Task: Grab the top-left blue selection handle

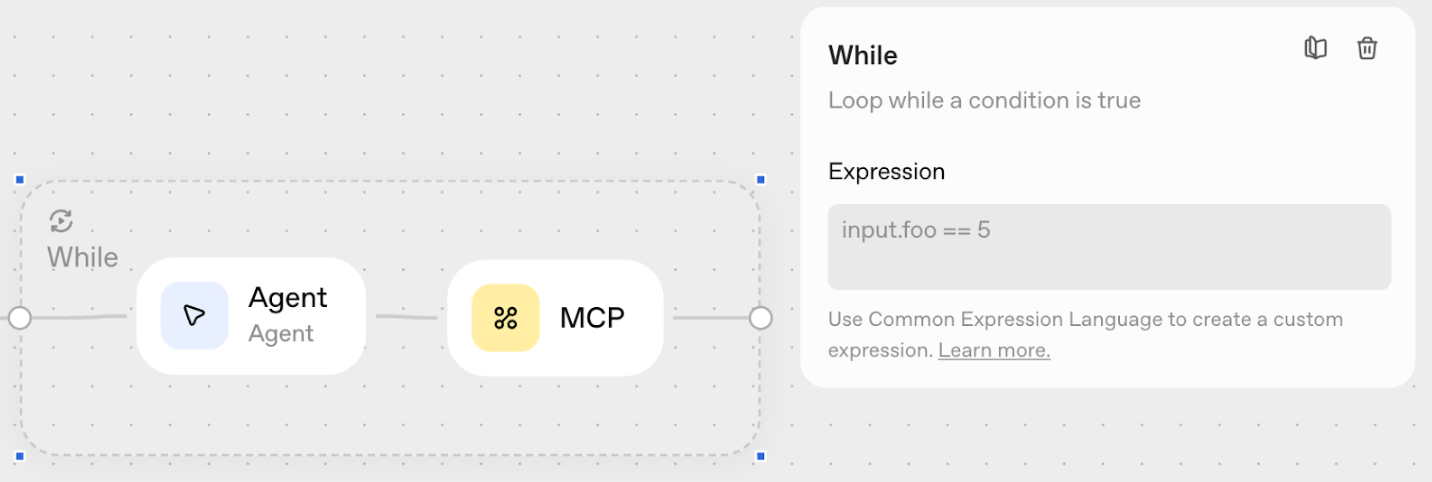Action: [19, 180]
